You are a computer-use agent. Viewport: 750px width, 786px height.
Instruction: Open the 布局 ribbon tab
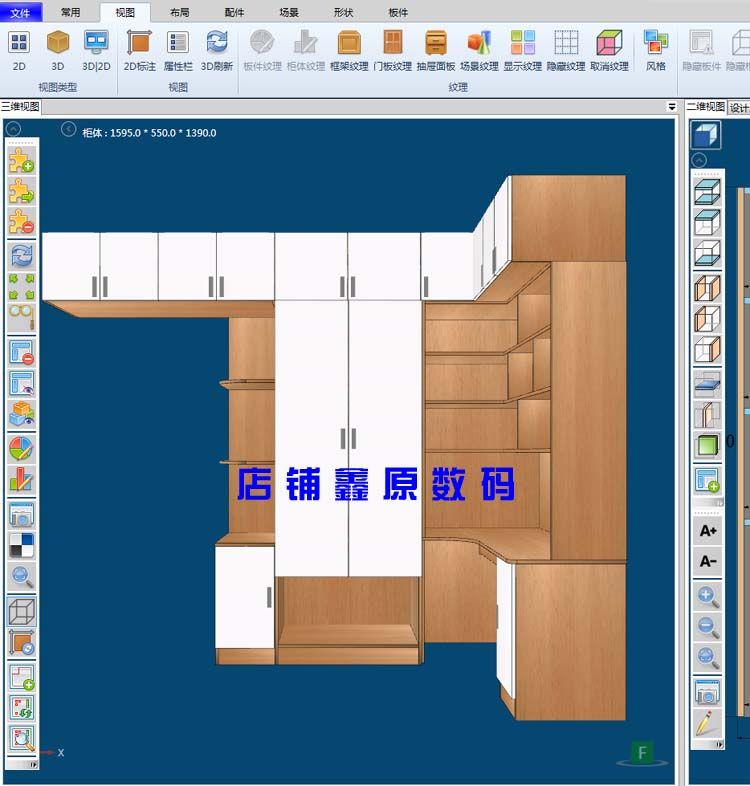point(179,13)
